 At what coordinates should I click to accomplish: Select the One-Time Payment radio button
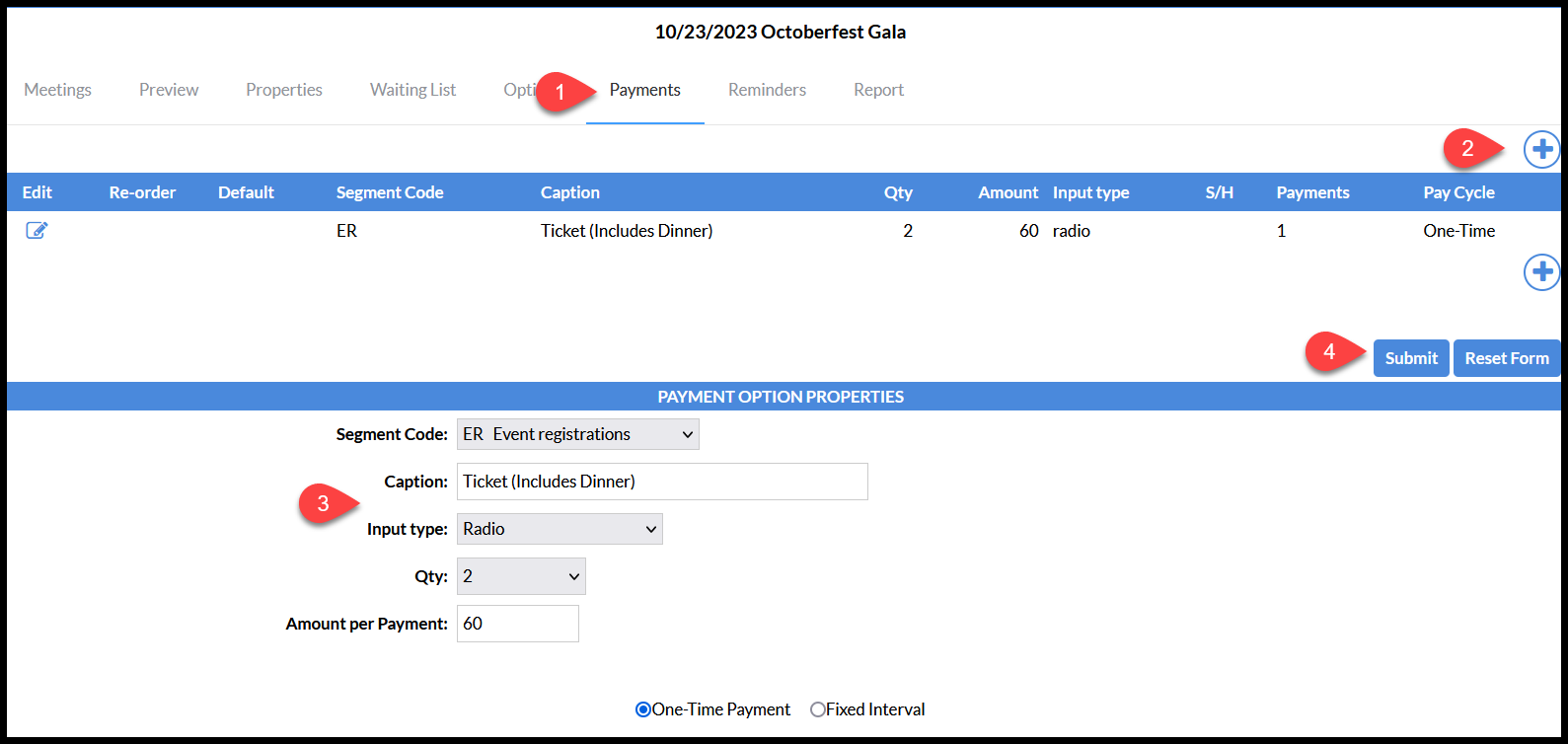coord(643,709)
